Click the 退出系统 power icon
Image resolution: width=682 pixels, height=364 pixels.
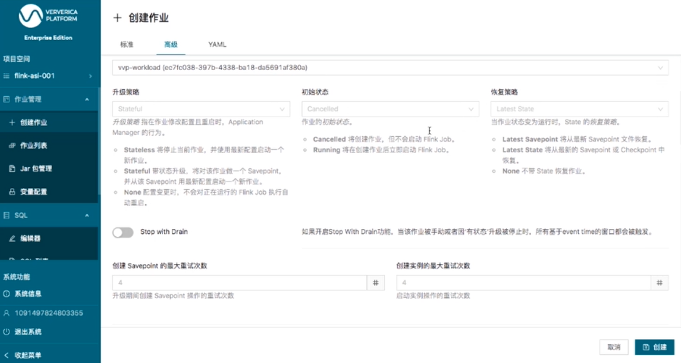7,332
